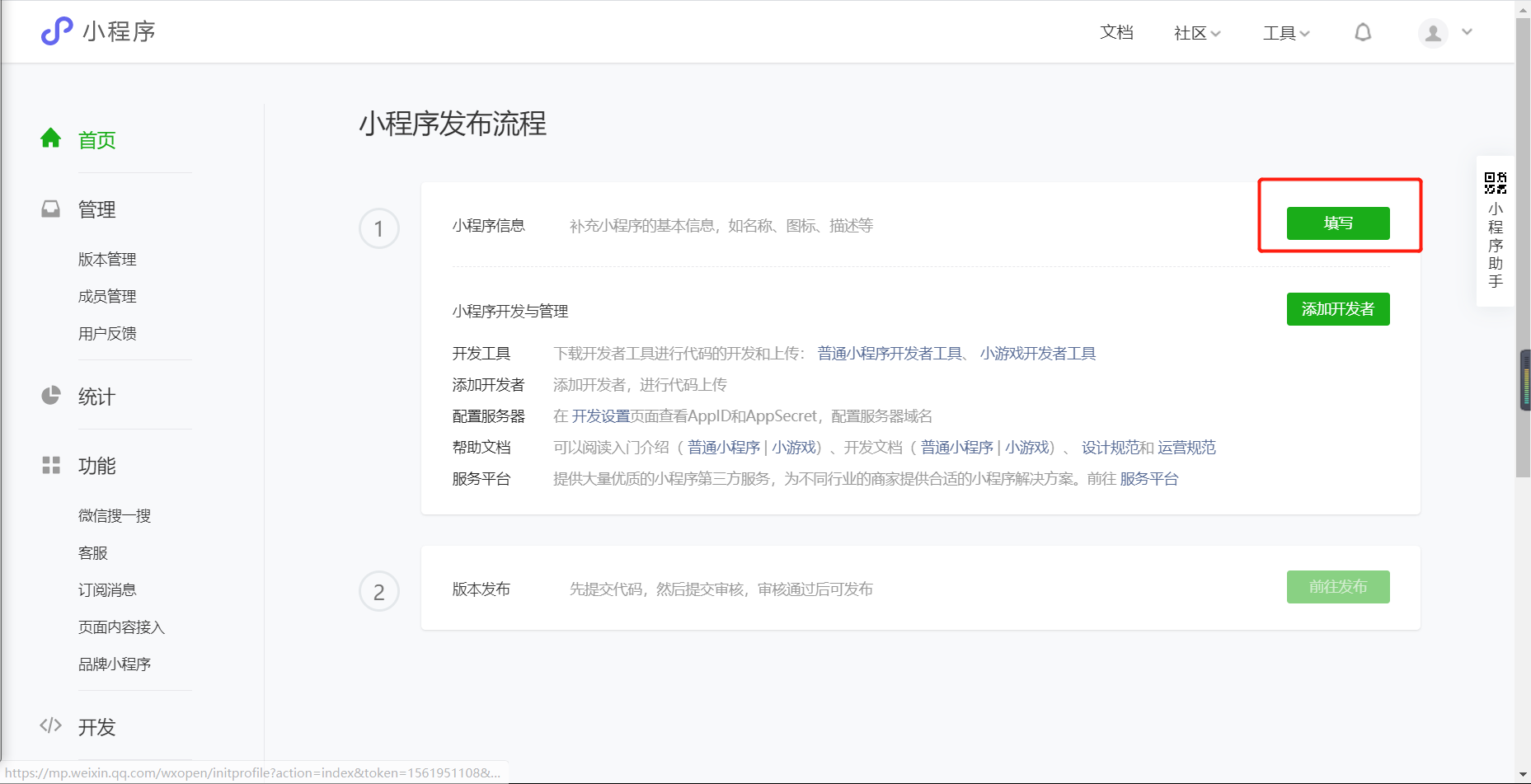Image resolution: width=1531 pixels, height=784 pixels.
Task: Open 品牌小程序 in the sidebar
Action: pos(115,664)
